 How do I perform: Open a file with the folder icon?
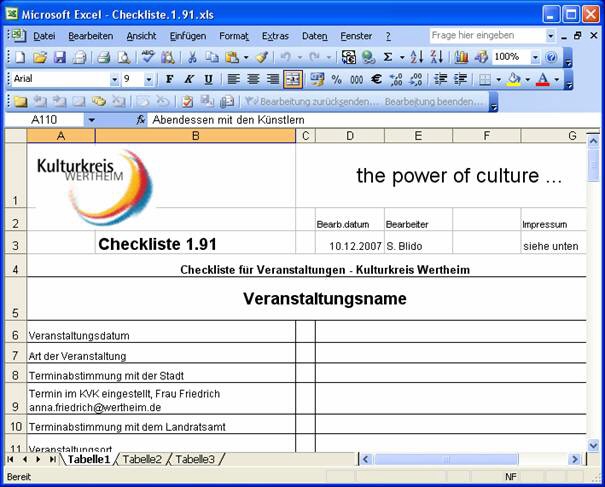click(x=40, y=57)
